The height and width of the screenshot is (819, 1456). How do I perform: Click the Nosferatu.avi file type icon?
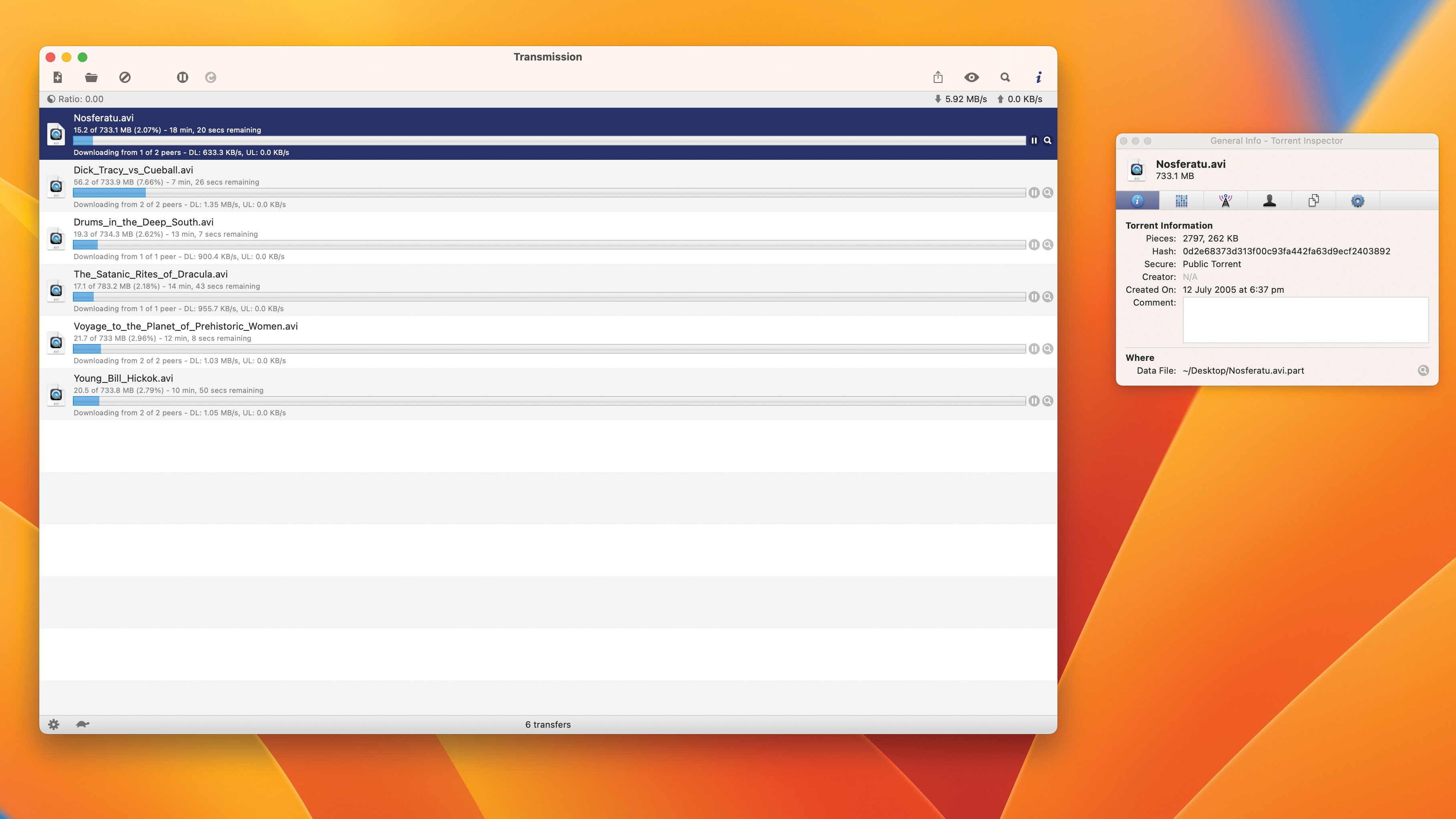pyautogui.click(x=56, y=134)
